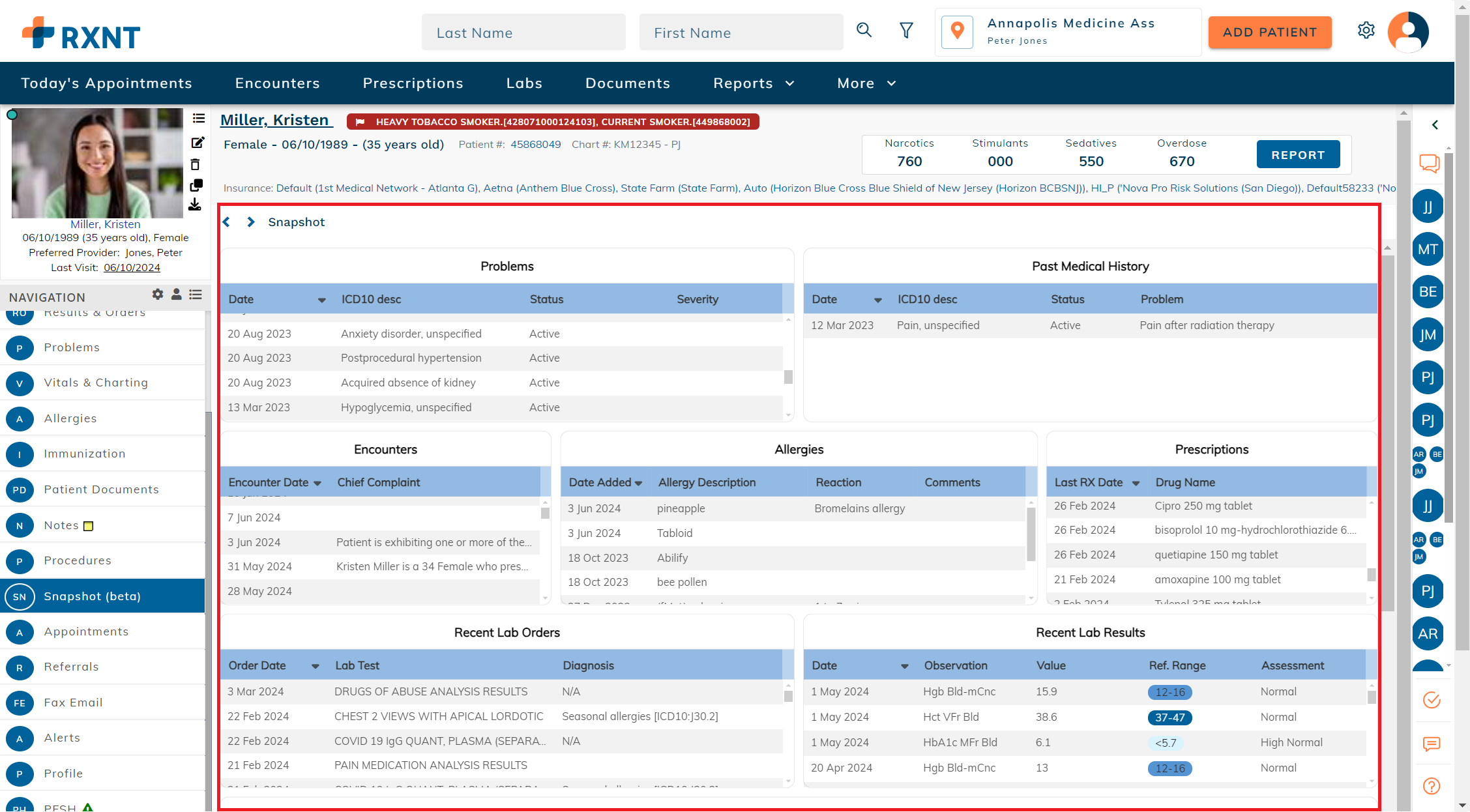Viewport: 1470px width, 812px height.
Task: Click the ADD PATIENT button
Action: click(1270, 32)
